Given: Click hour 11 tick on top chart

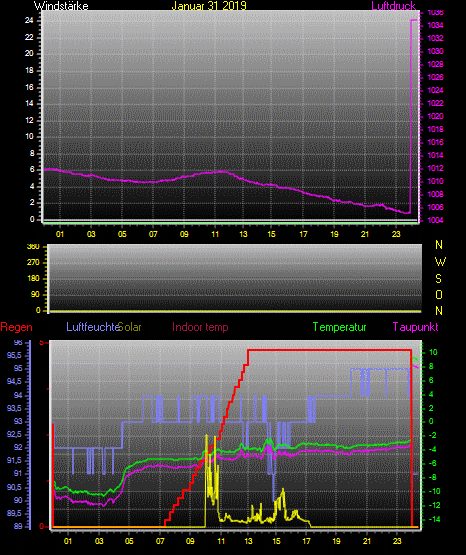Looking at the screenshot, I should 215,234.
